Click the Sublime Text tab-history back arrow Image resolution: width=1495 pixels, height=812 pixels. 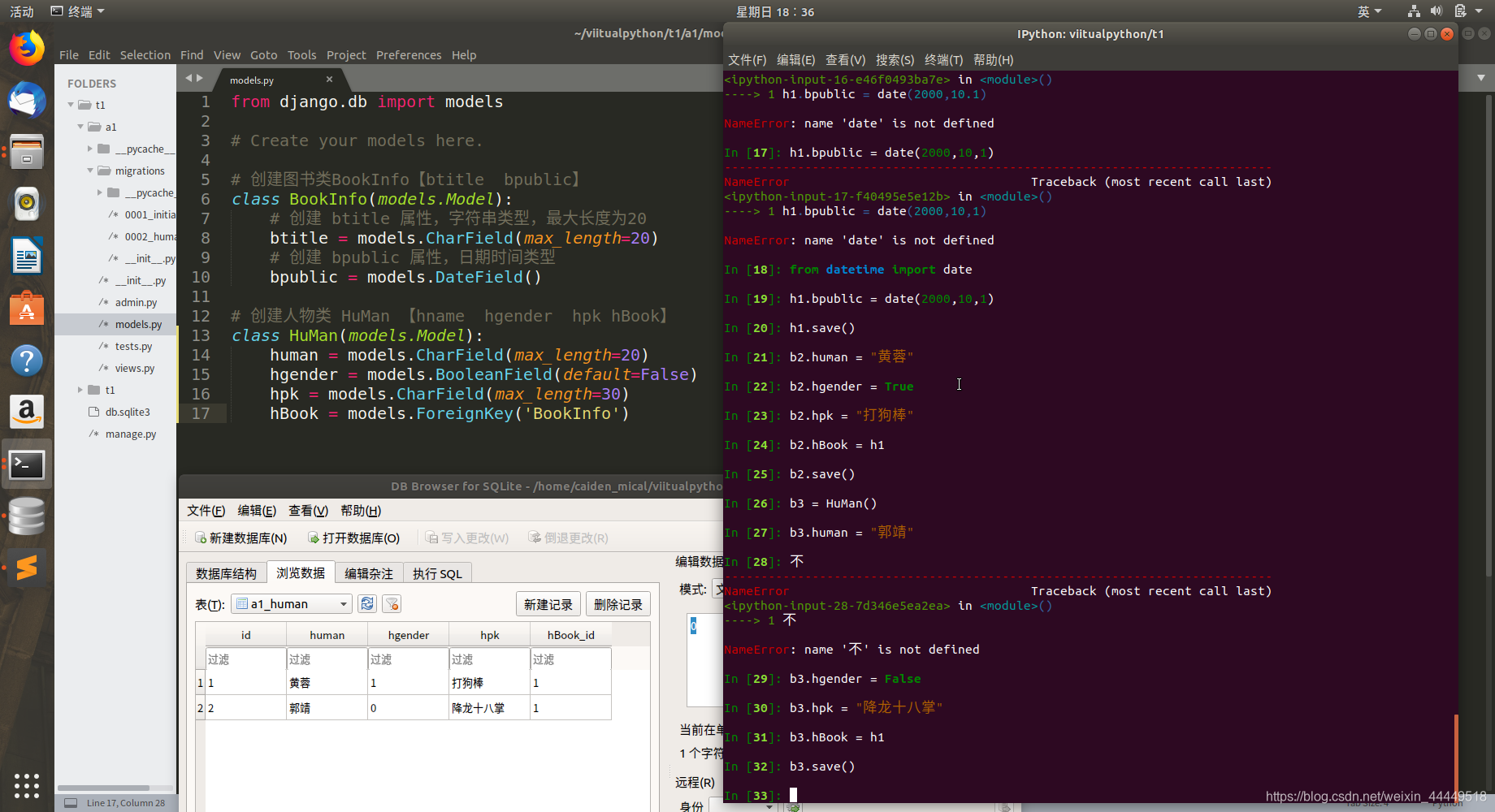(x=188, y=78)
